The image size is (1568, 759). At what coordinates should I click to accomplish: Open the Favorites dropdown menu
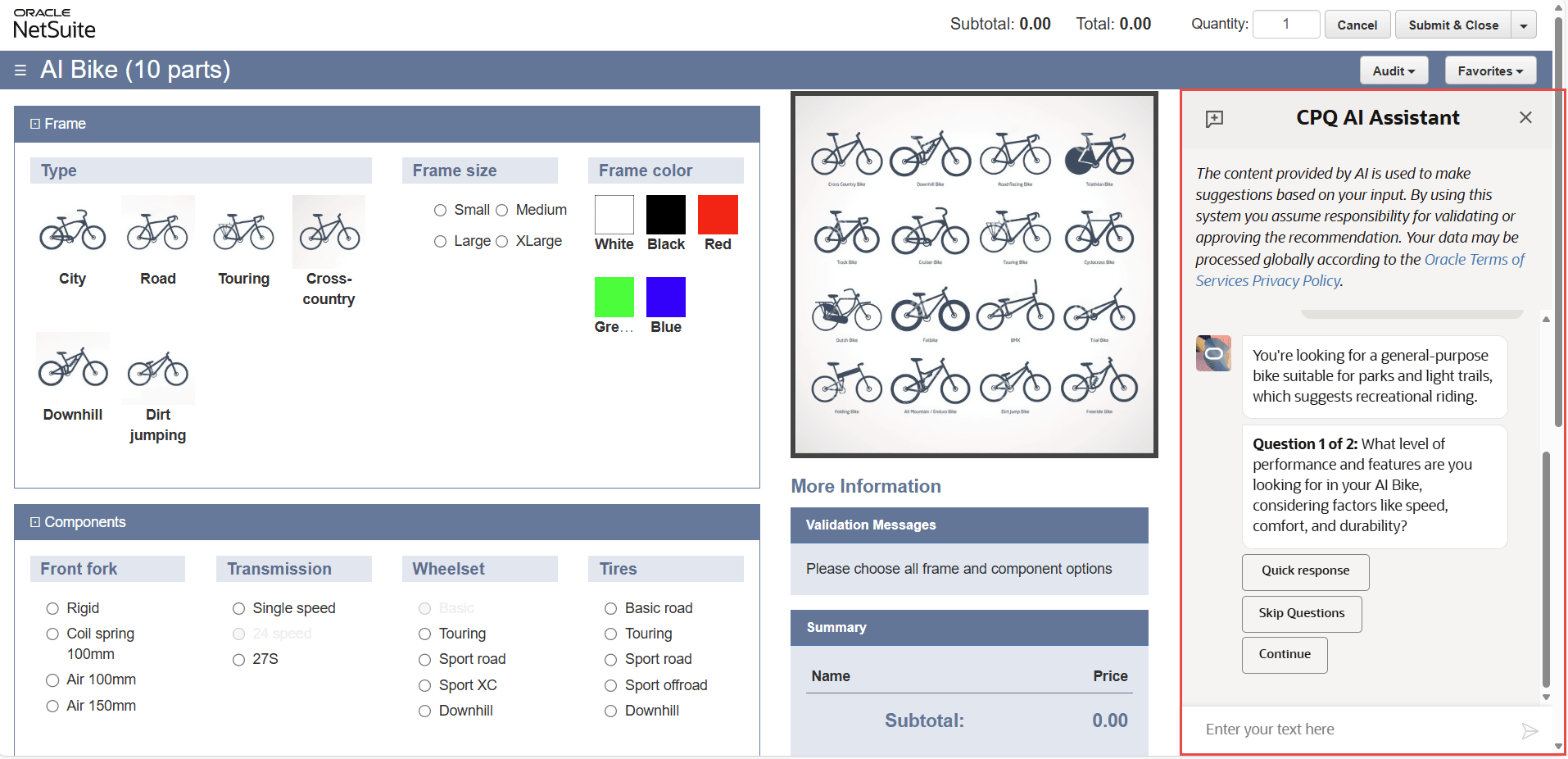(x=1490, y=71)
